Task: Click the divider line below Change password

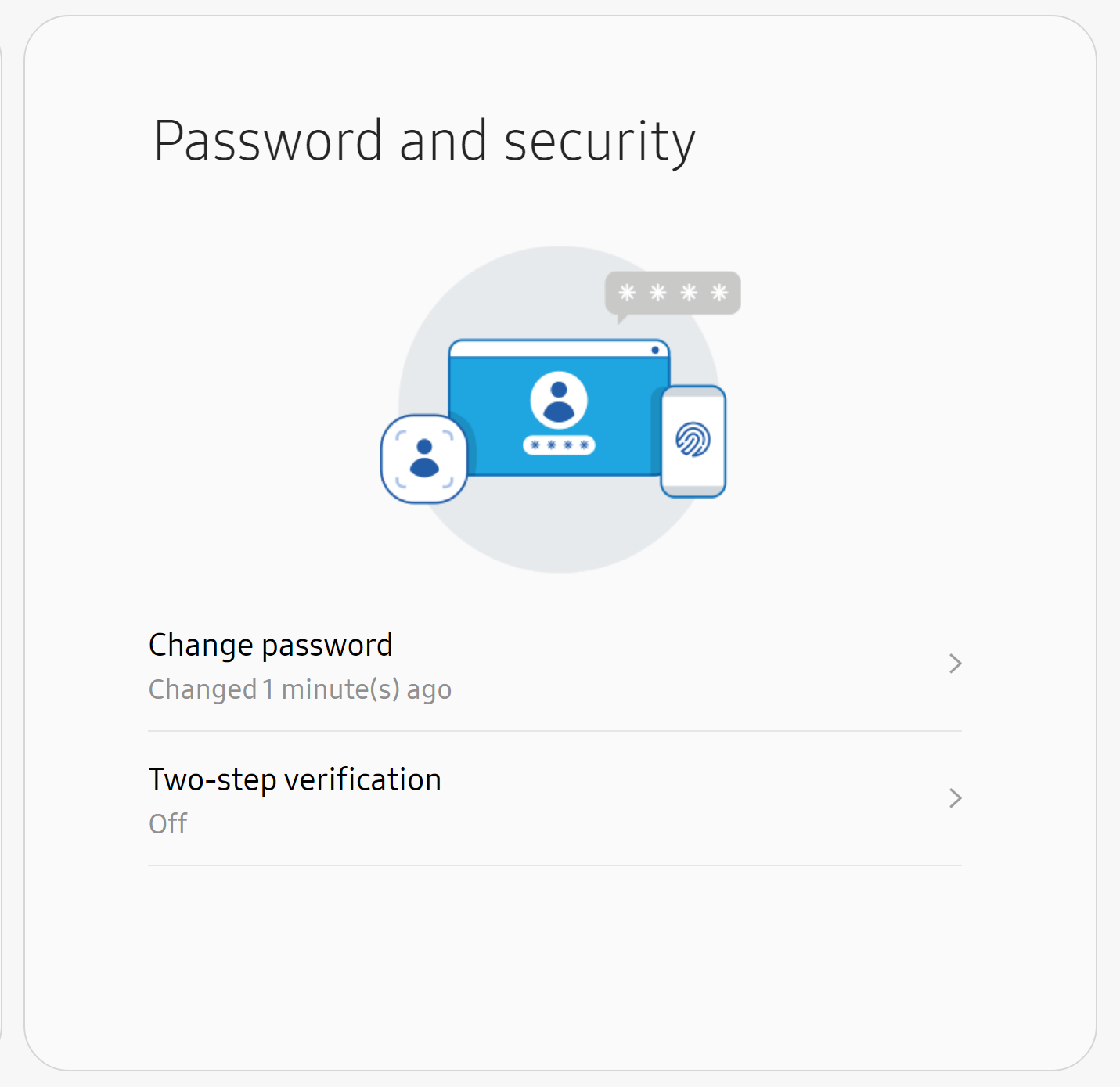Action: click(555, 731)
